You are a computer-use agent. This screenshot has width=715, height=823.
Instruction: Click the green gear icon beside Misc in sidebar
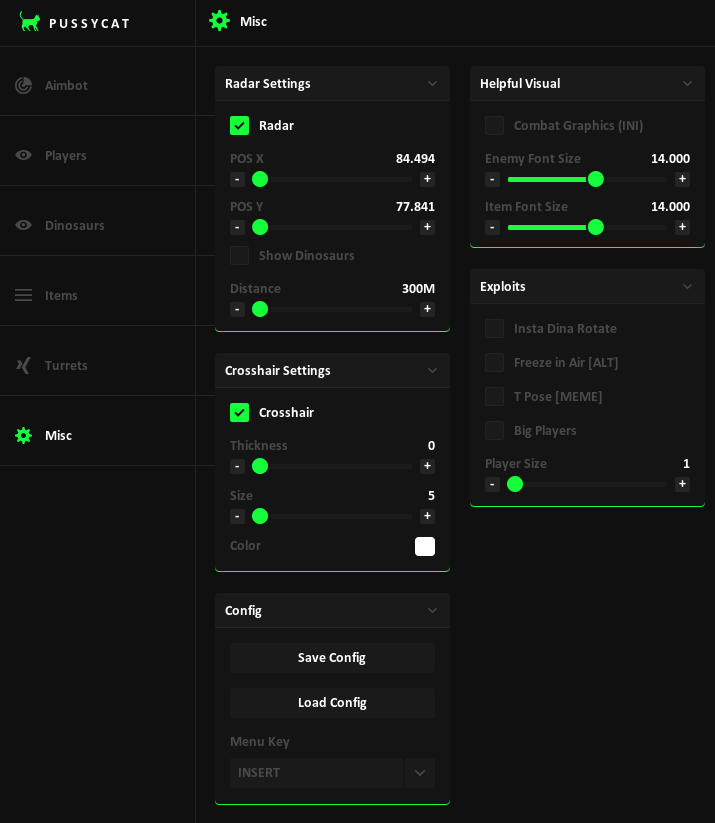(x=23, y=435)
